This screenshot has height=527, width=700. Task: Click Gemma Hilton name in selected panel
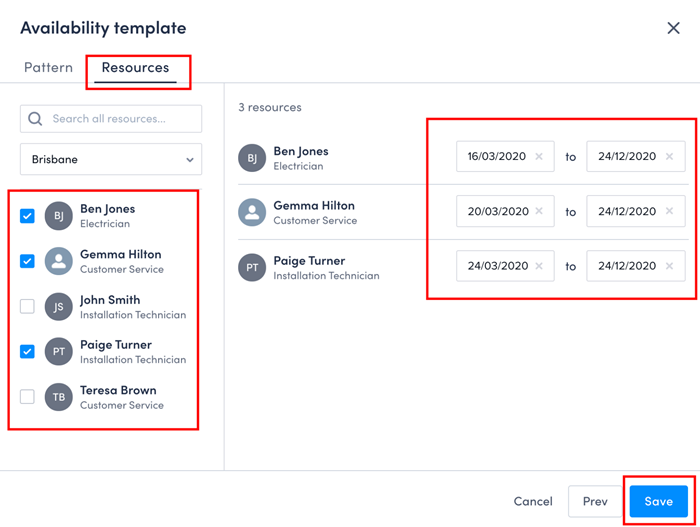tap(314, 205)
